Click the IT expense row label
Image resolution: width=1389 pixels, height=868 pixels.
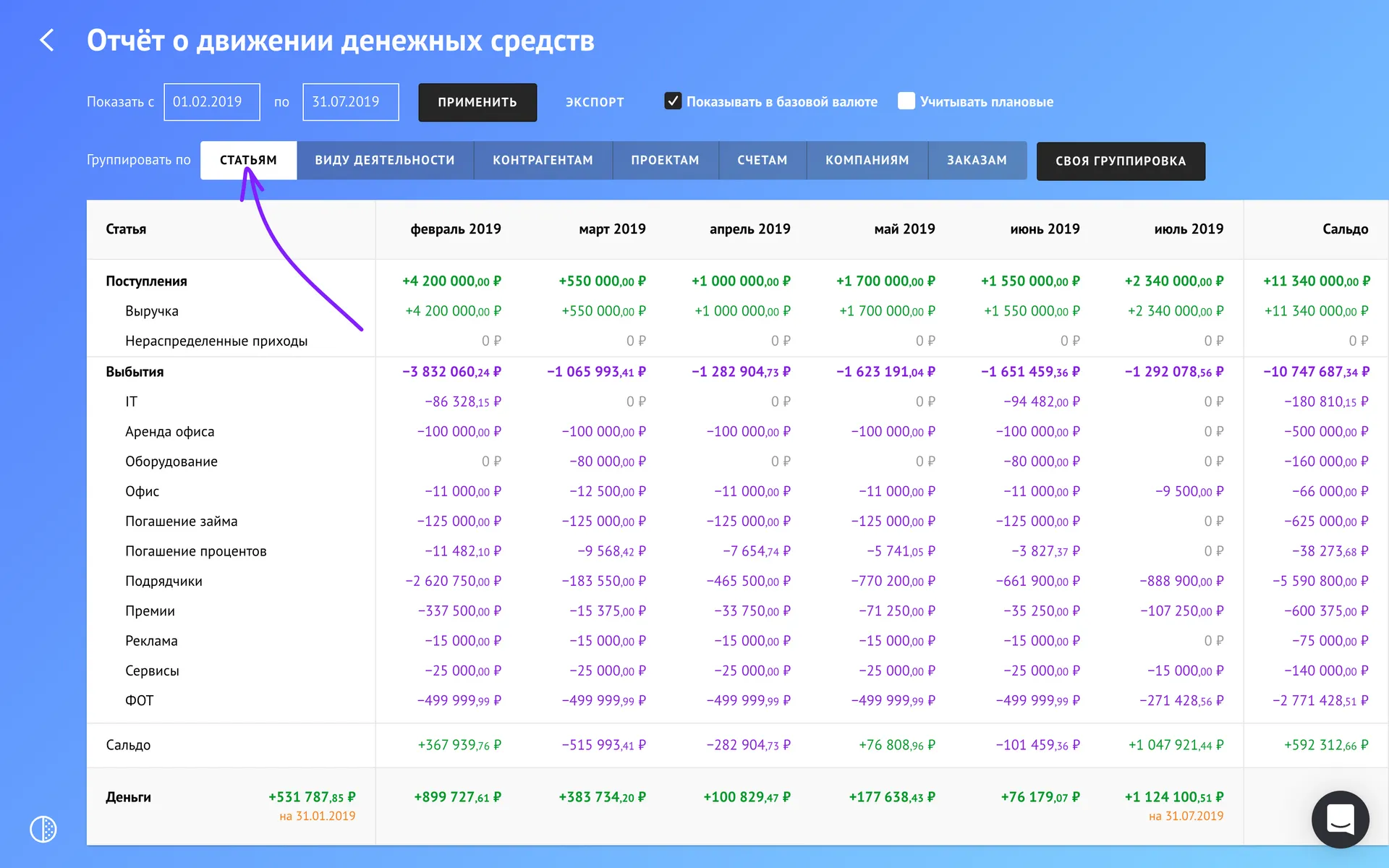point(131,401)
